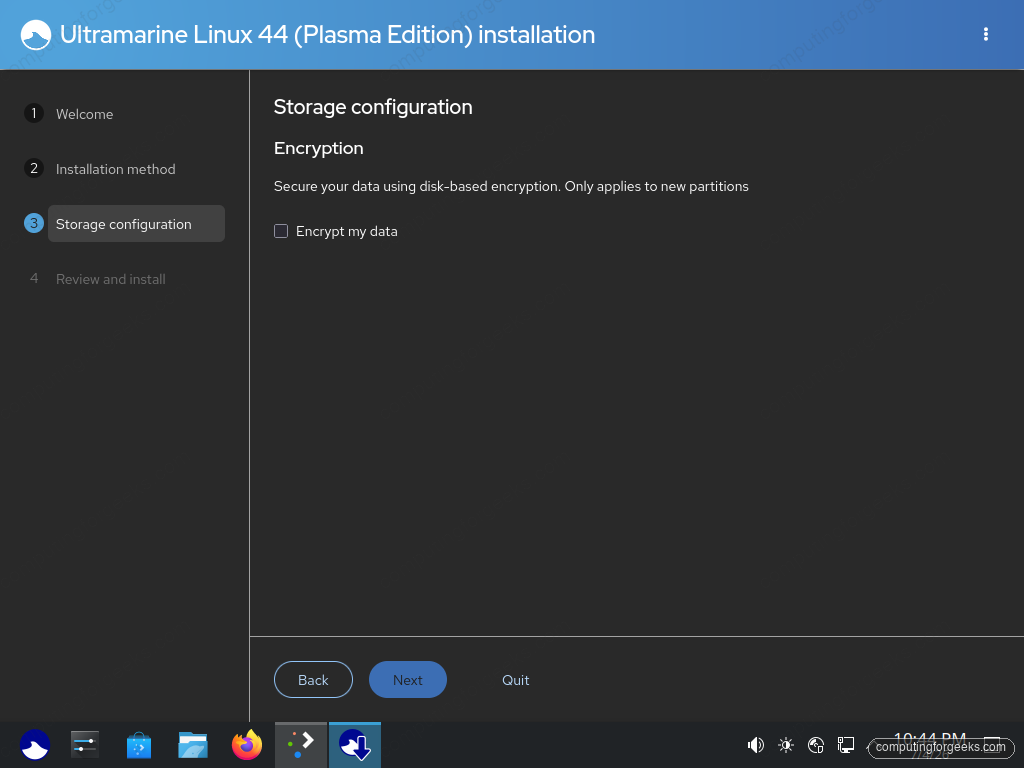Click the Back button

(x=313, y=680)
